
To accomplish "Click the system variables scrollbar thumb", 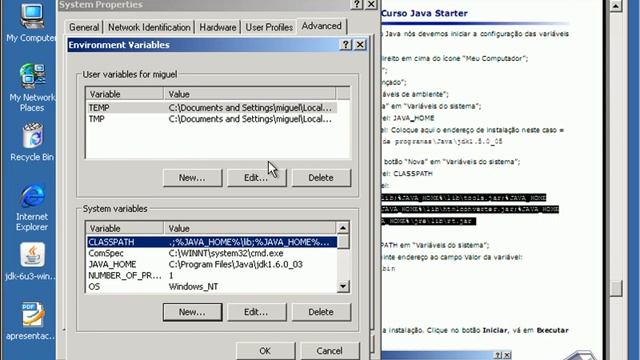I will [343, 241].
